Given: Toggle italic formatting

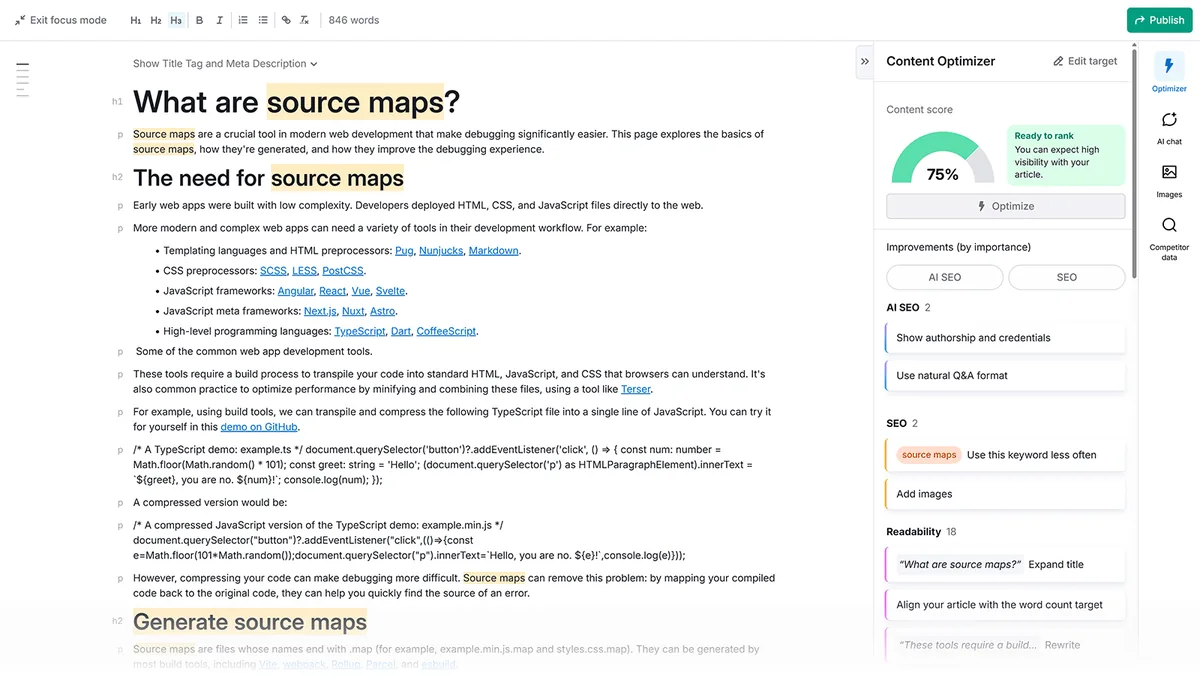Looking at the screenshot, I should point(219,20).
